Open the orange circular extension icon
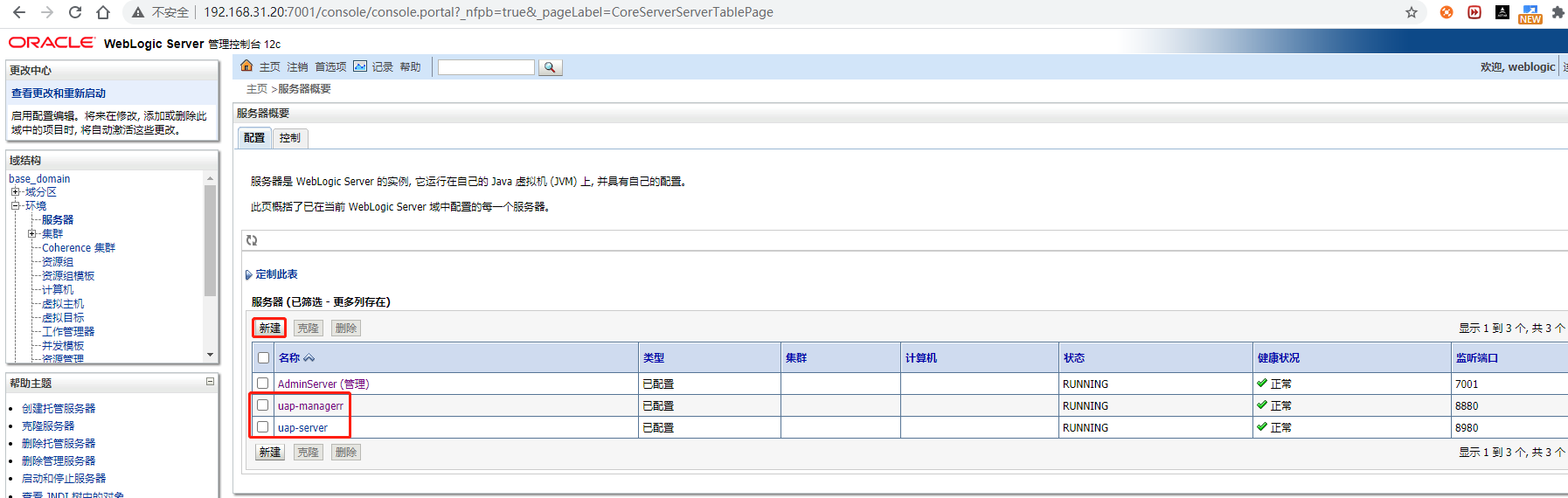This screenshot has height=498, width=1568. pos(1447,12)
